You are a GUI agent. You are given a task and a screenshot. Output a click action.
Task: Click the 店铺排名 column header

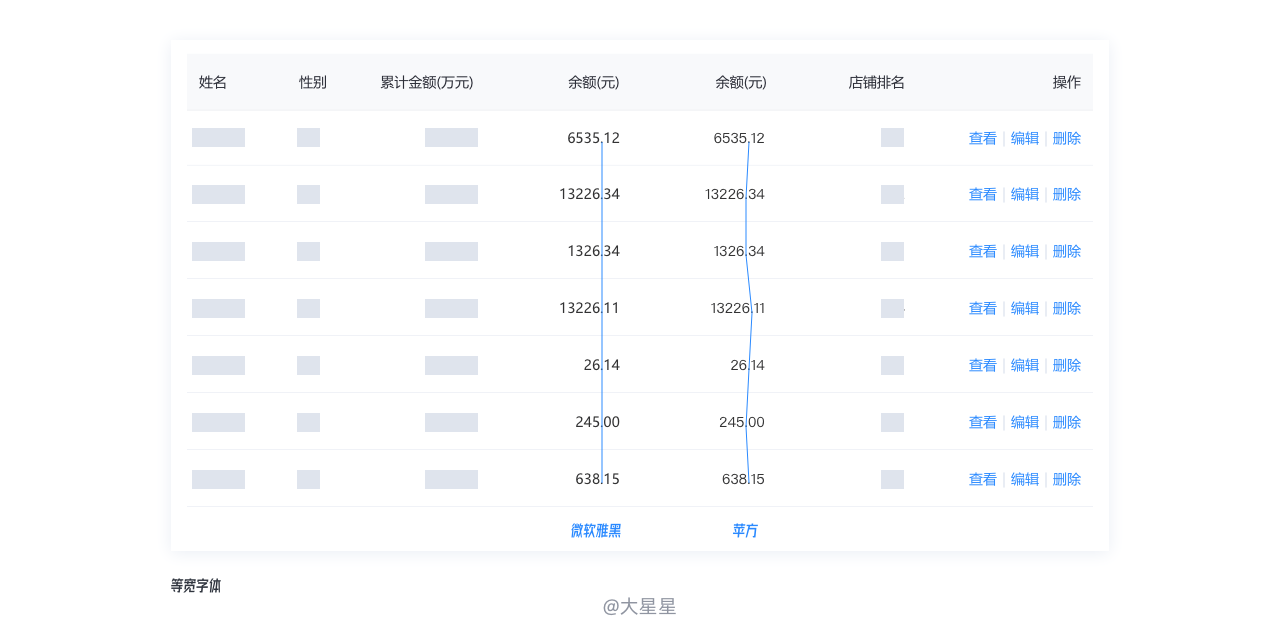(x=877, y=82)
